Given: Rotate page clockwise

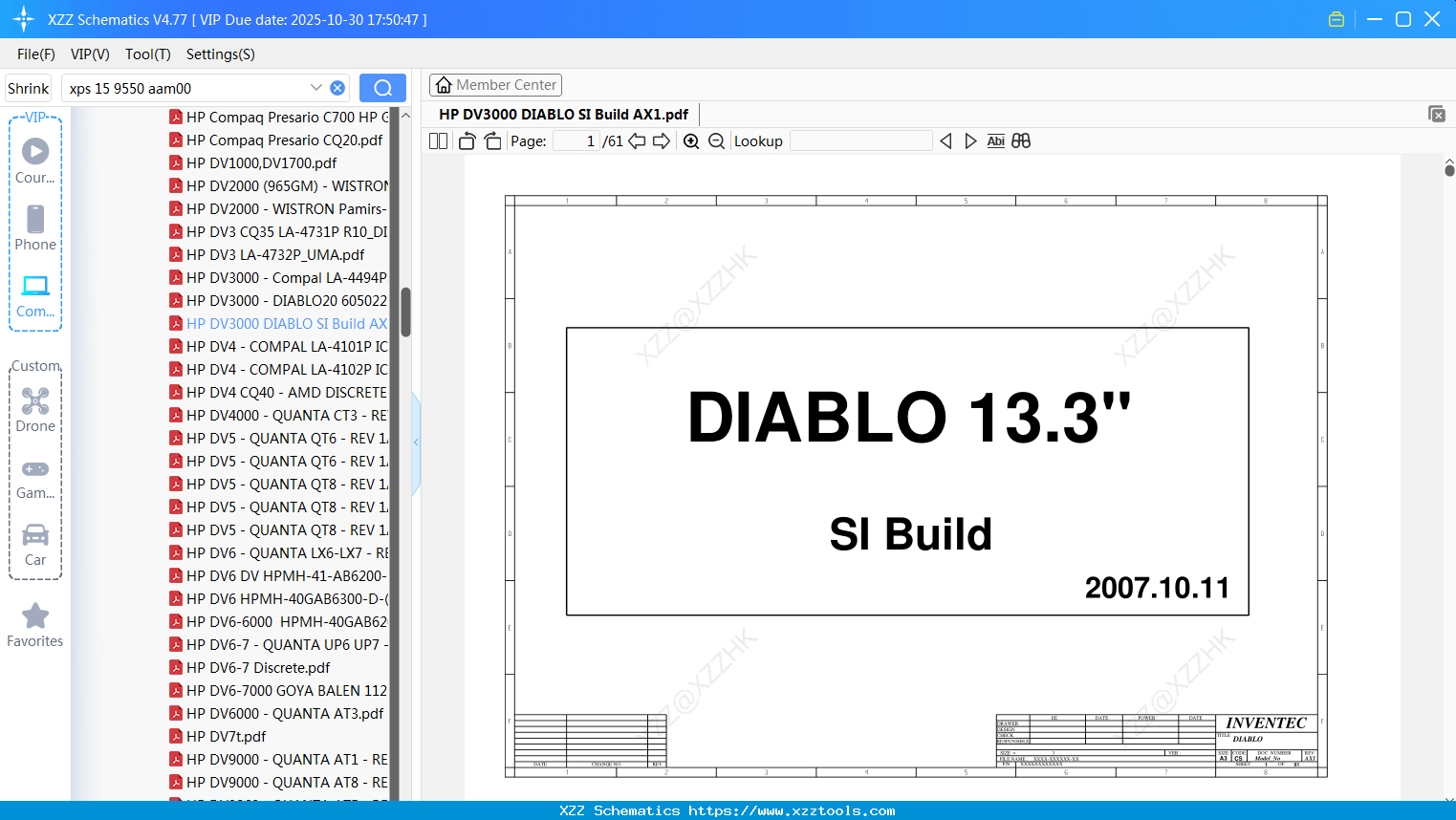Looking at the screenshot, I should point(492,140).
